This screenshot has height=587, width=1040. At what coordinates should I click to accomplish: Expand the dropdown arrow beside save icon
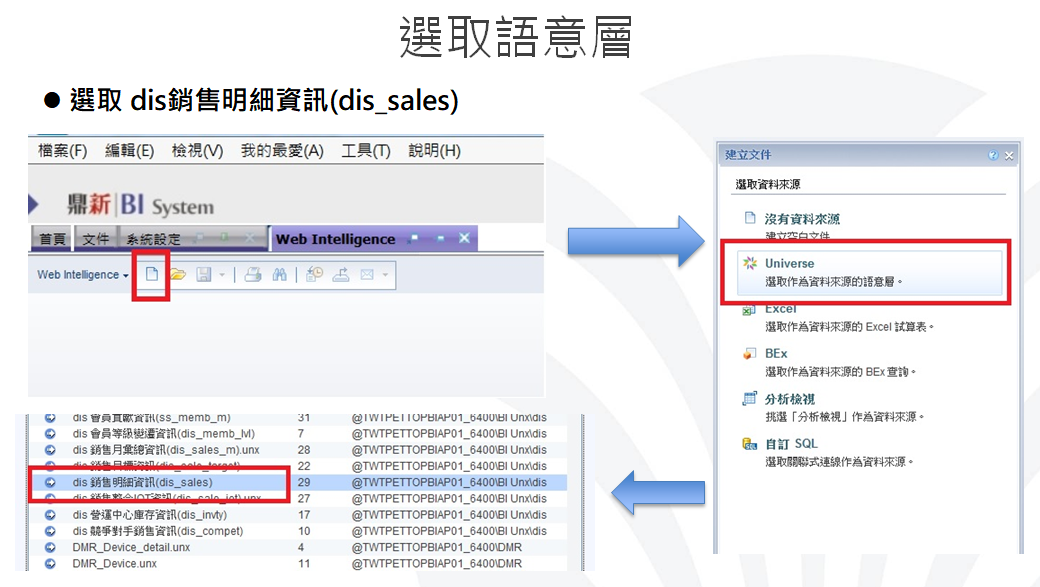point(221,275)
